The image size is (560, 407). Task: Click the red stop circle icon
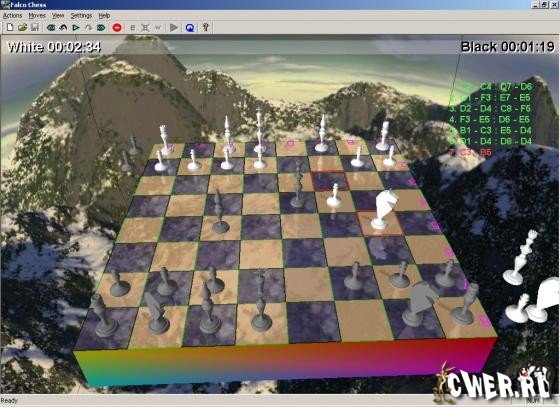pyautogui.click(x=117, y=27)
